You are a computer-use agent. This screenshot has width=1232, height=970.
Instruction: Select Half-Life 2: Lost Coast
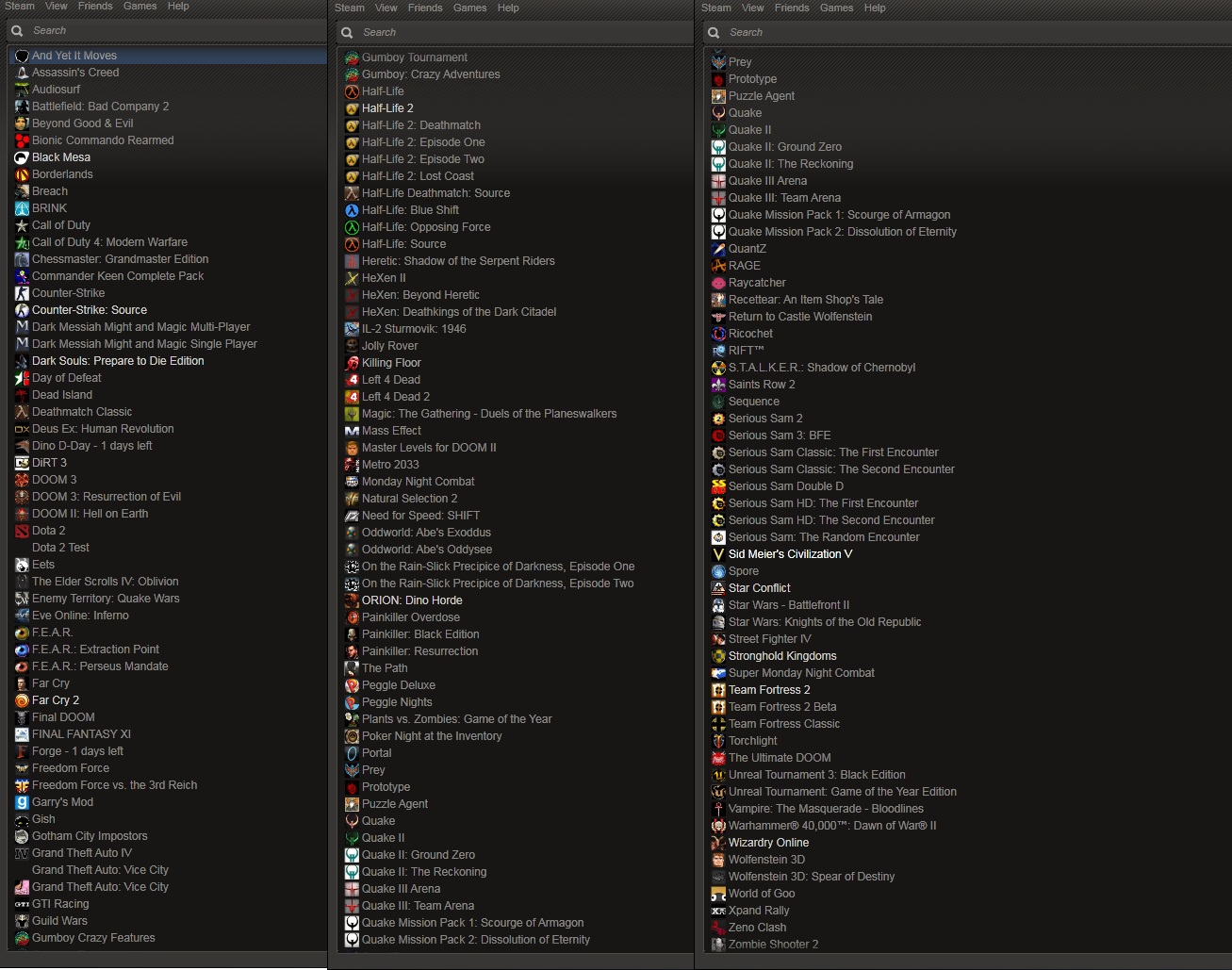click(418, 176)
